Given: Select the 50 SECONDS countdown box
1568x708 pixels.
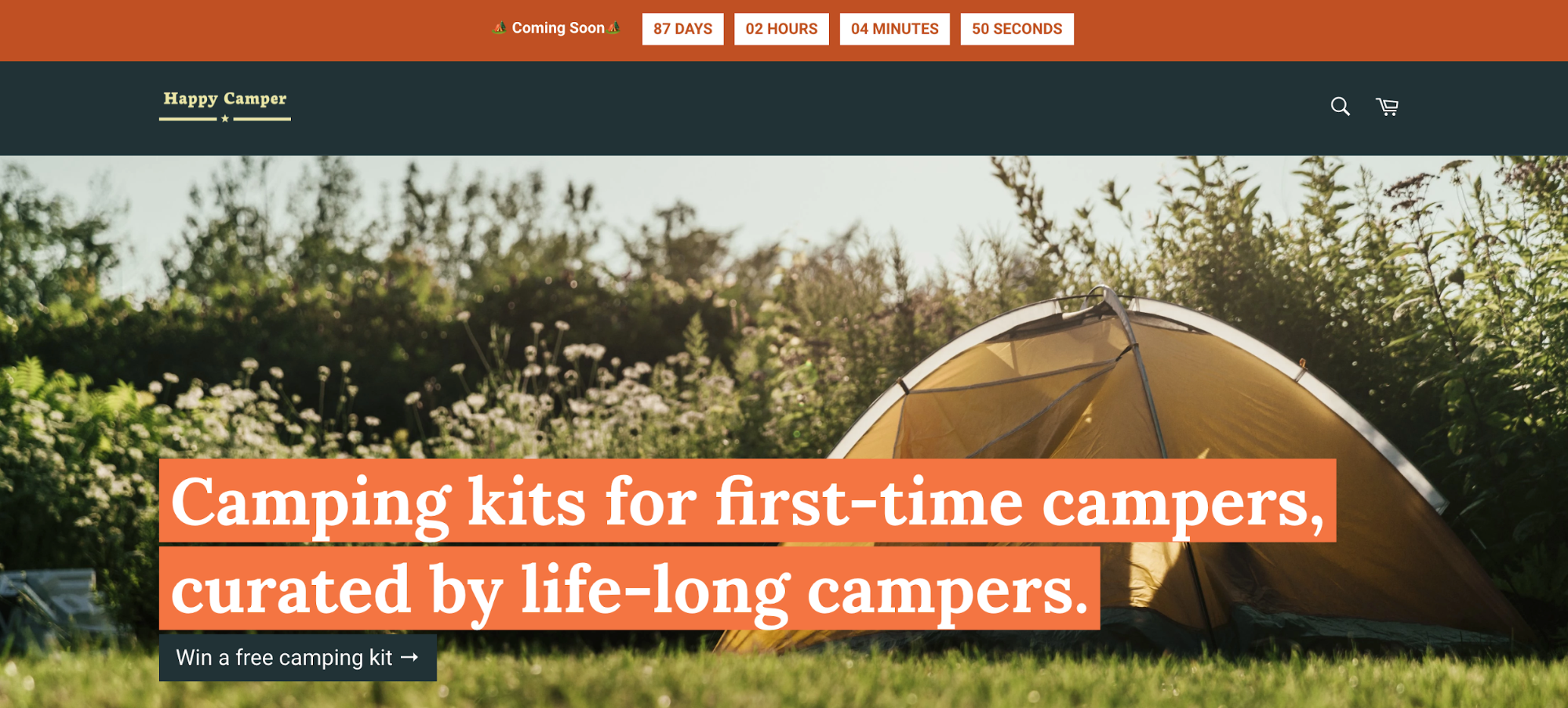Looking at the screenshot, I should (1017, 29).
